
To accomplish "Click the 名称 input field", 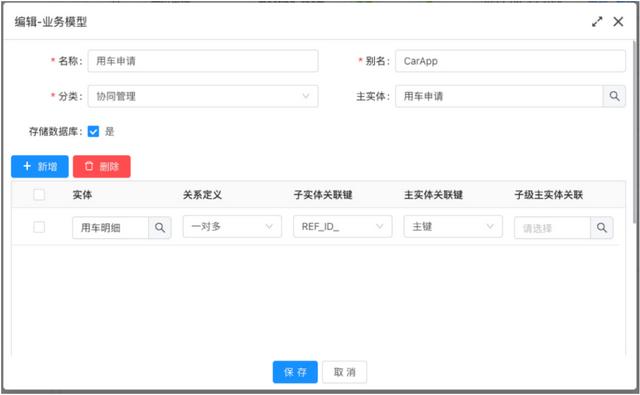I will tap(203, 61).
